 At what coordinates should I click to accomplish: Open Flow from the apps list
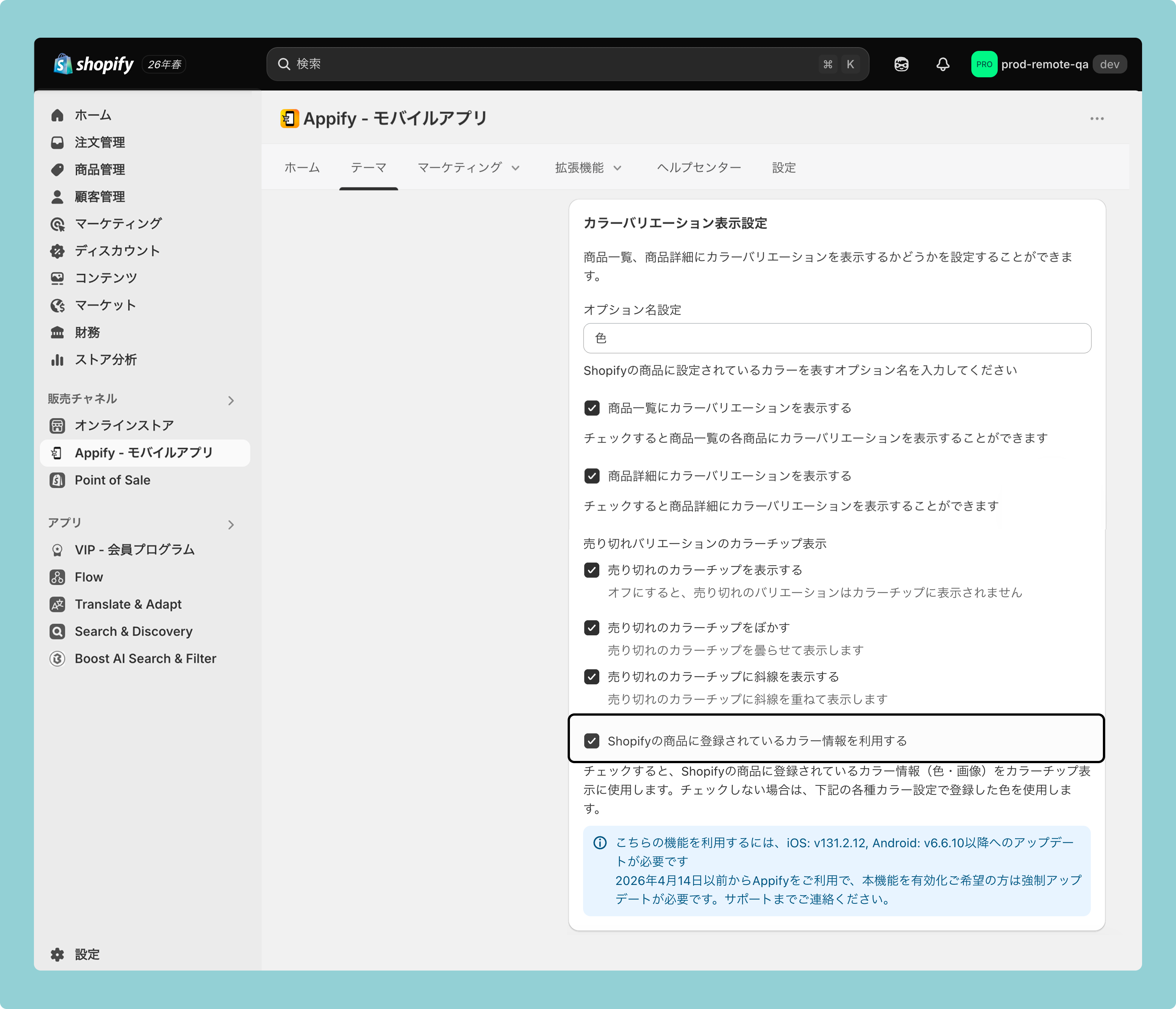click(x=89, y=577)
